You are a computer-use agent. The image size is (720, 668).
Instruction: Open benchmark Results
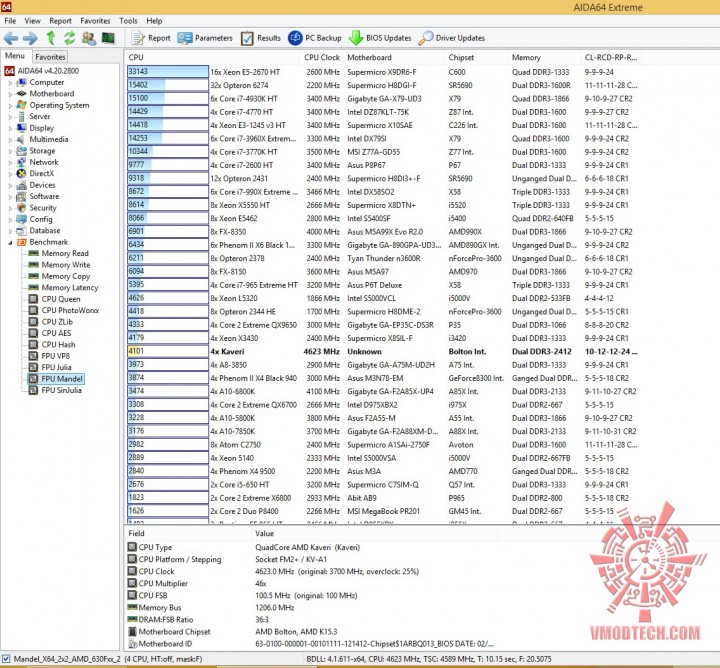[261, 38]
